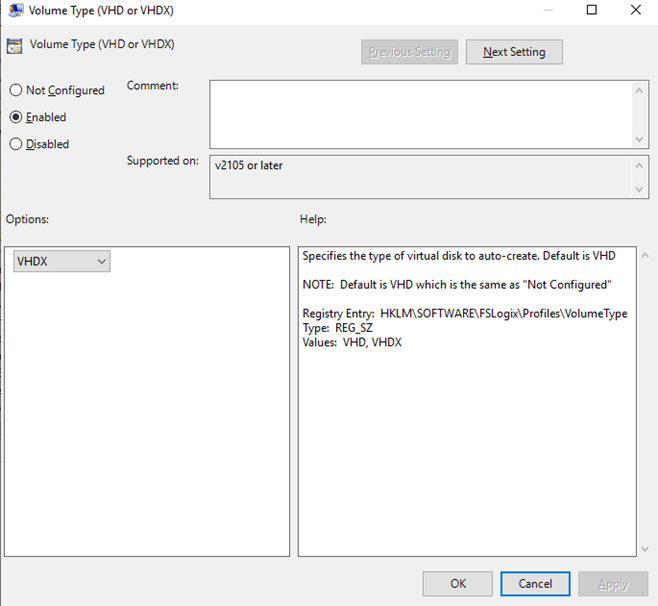
Task: Click inside the Comment text box
Action: [x=420, y=114]
